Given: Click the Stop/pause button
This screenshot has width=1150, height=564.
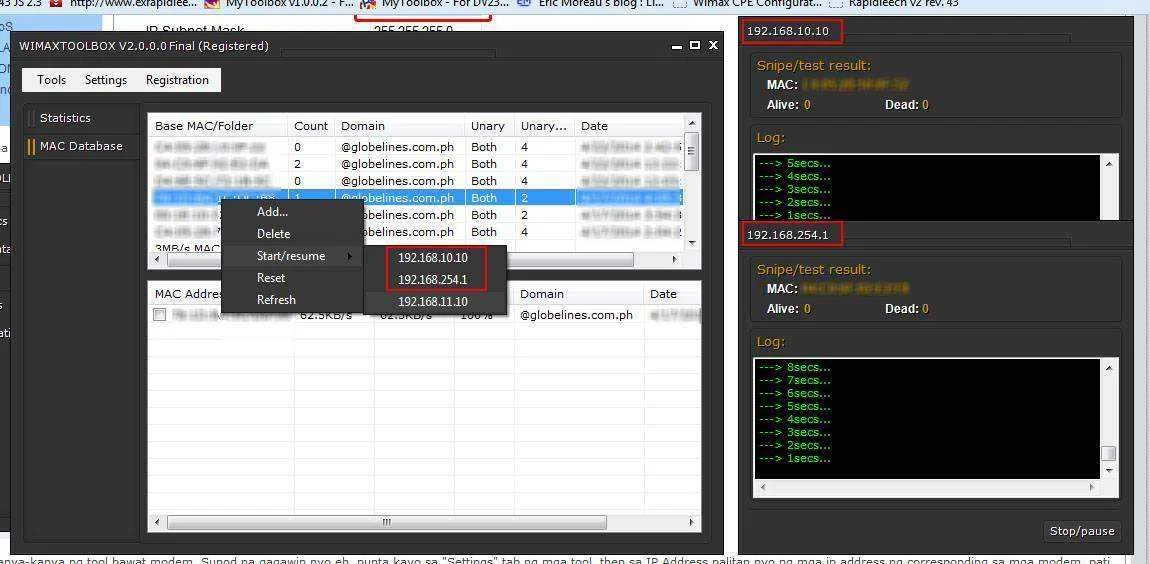Looking at the screenshot, I should [x=1082, y=531].
